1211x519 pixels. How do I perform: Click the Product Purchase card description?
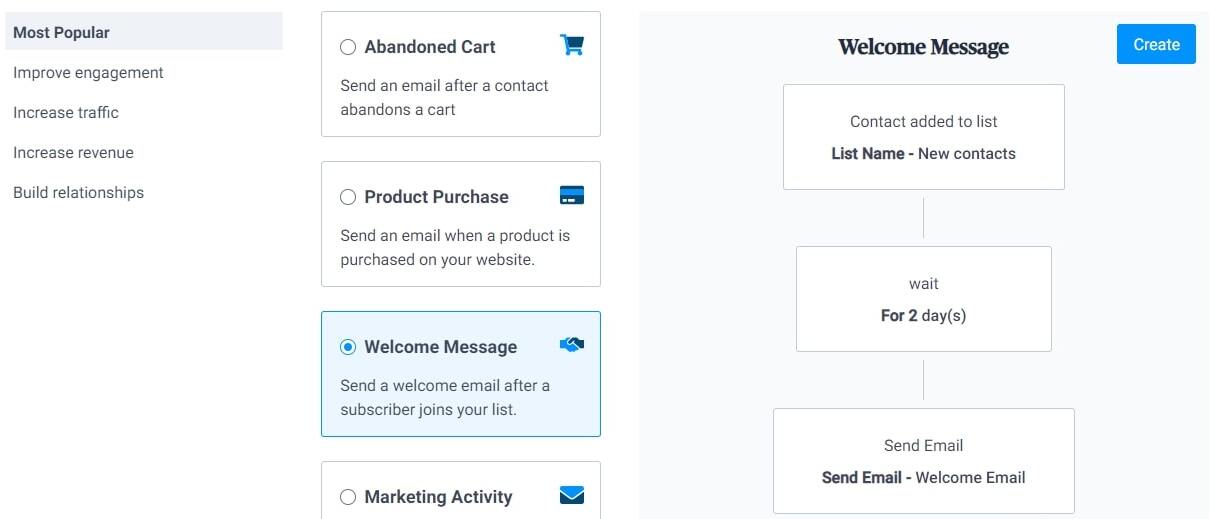click(x=455, y=247)
